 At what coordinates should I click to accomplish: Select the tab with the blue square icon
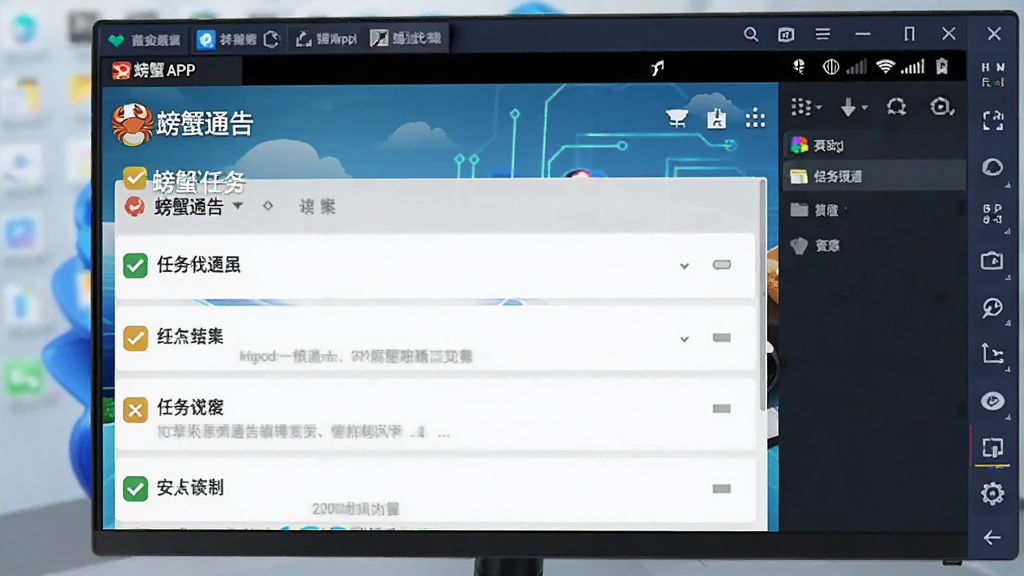tap(238, 40)
